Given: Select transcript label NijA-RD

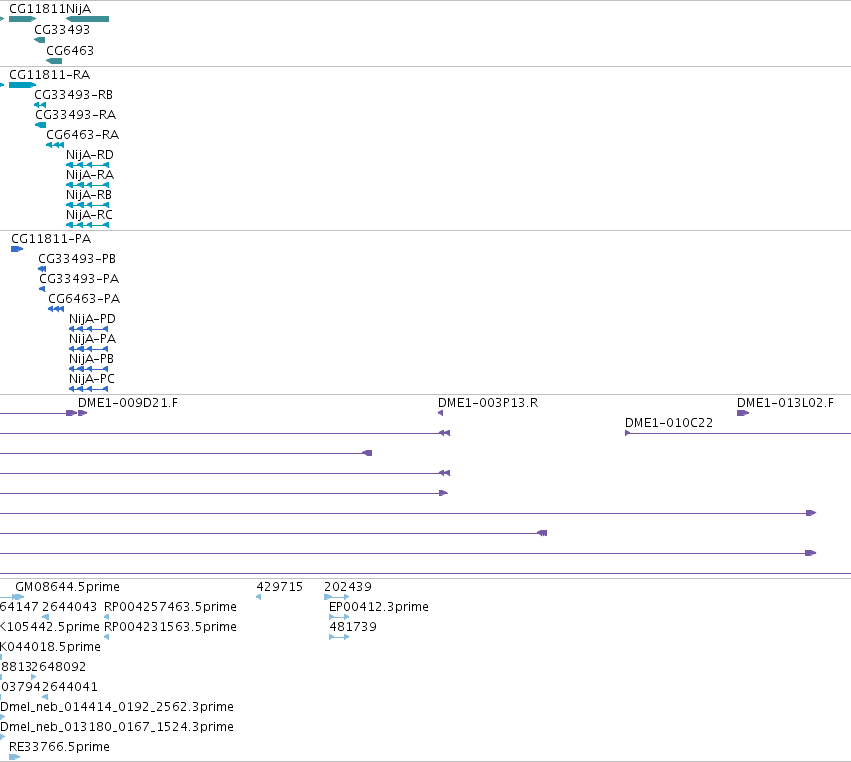Looking at the screenshot, I should point(90,155).
